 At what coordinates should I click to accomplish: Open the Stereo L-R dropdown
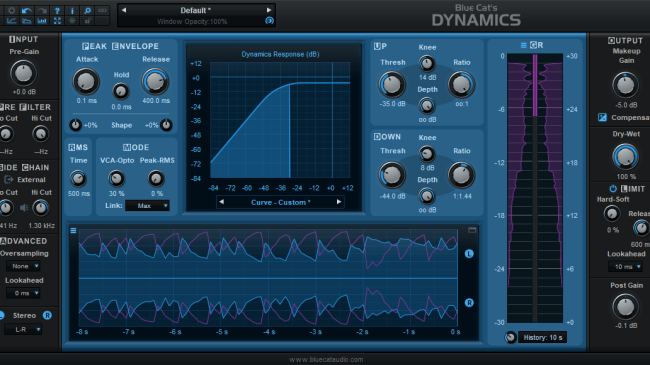pyautogui.click(x=23, y=330)
